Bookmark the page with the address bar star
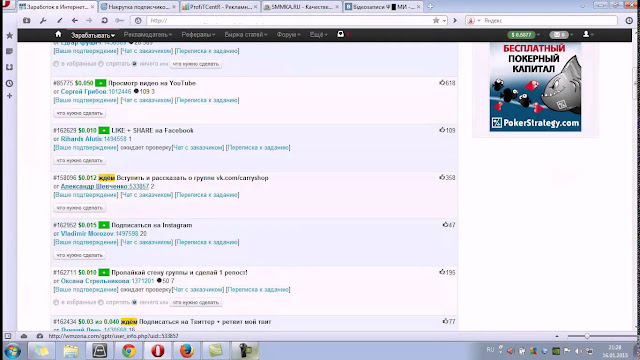This screenshot has width=640, height=360. (x=436, y=20)
